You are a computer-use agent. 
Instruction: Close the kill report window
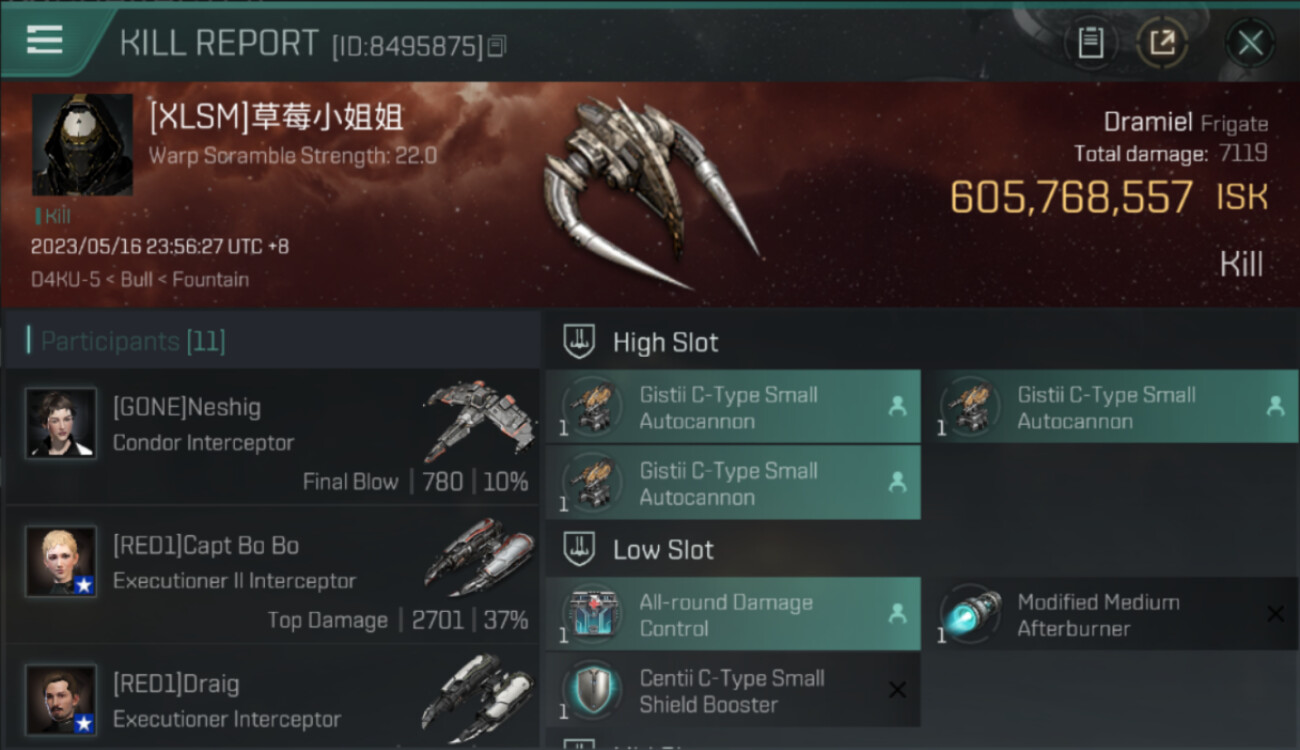[1250, 43]
